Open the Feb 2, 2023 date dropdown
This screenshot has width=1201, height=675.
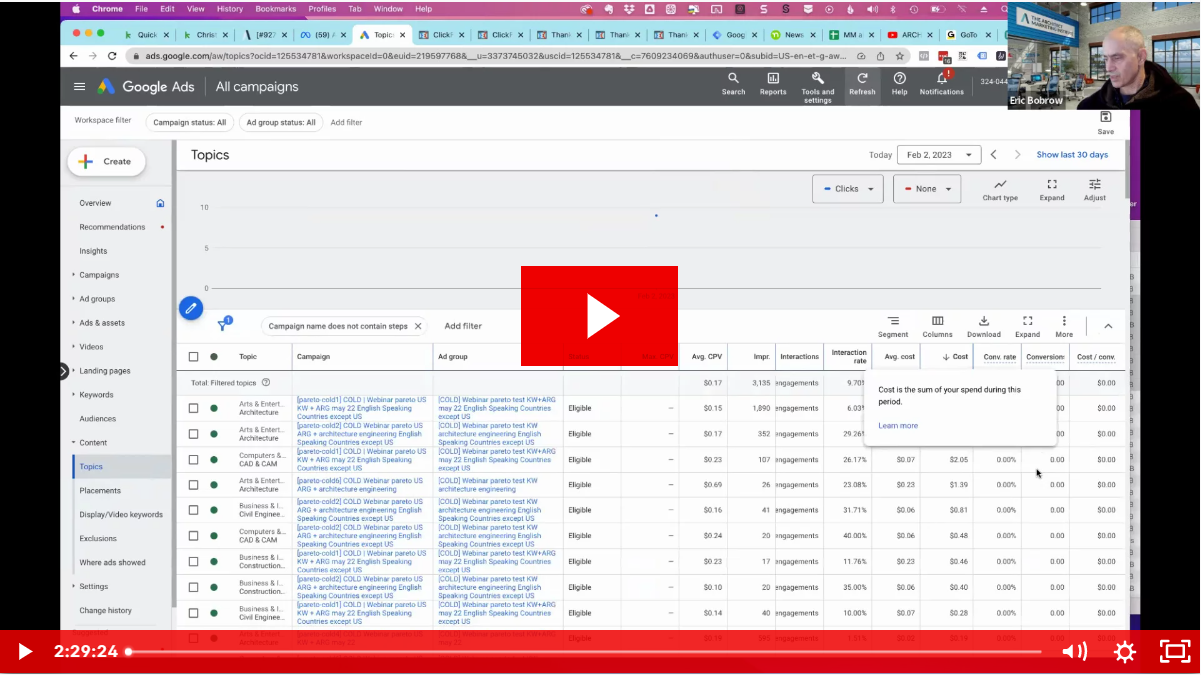(x=938, y=155)
